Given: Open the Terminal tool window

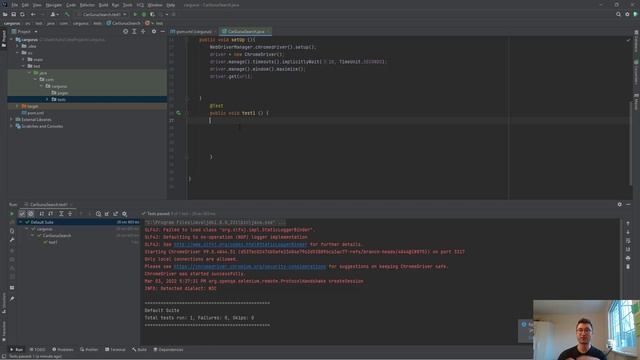Looking at the screenshot, I should 115,350.
